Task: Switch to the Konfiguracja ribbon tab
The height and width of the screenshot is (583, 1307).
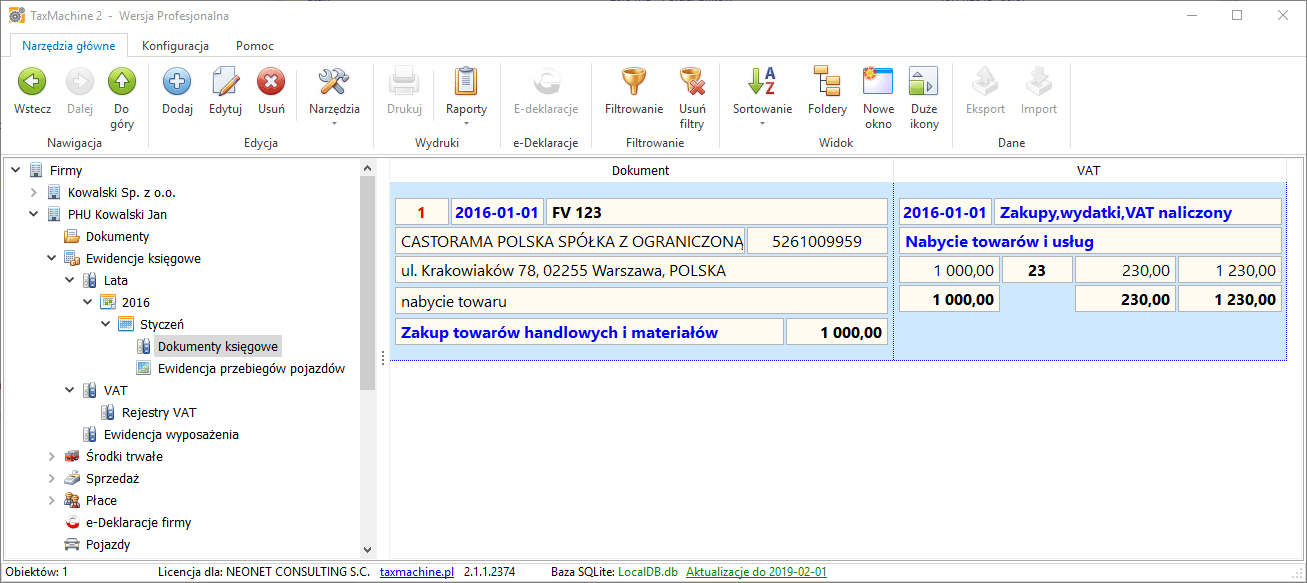Action: [175, 46]
